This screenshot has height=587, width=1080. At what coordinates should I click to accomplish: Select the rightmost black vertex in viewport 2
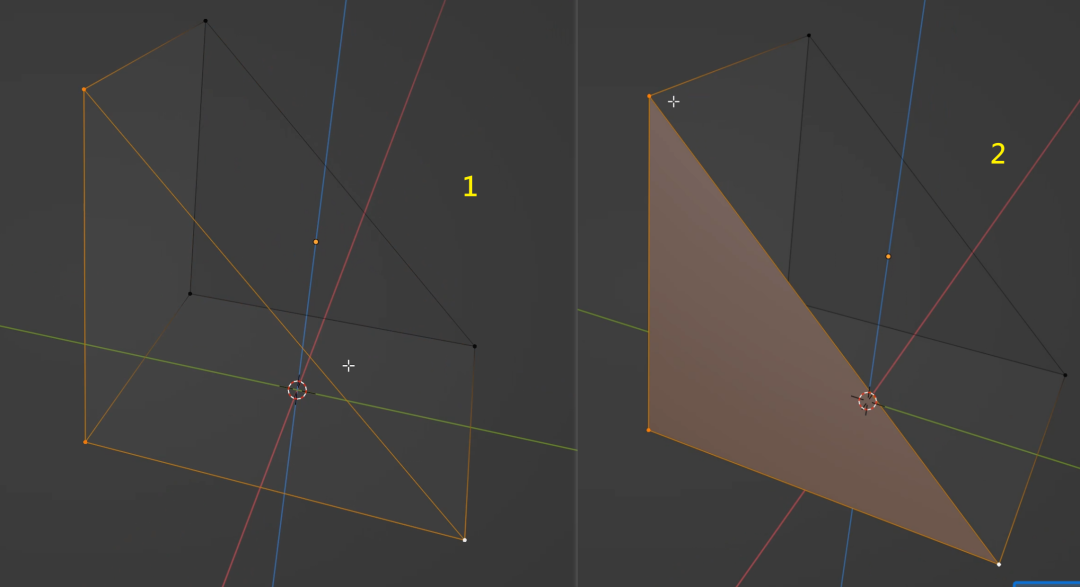click(x=1065, y=375)
